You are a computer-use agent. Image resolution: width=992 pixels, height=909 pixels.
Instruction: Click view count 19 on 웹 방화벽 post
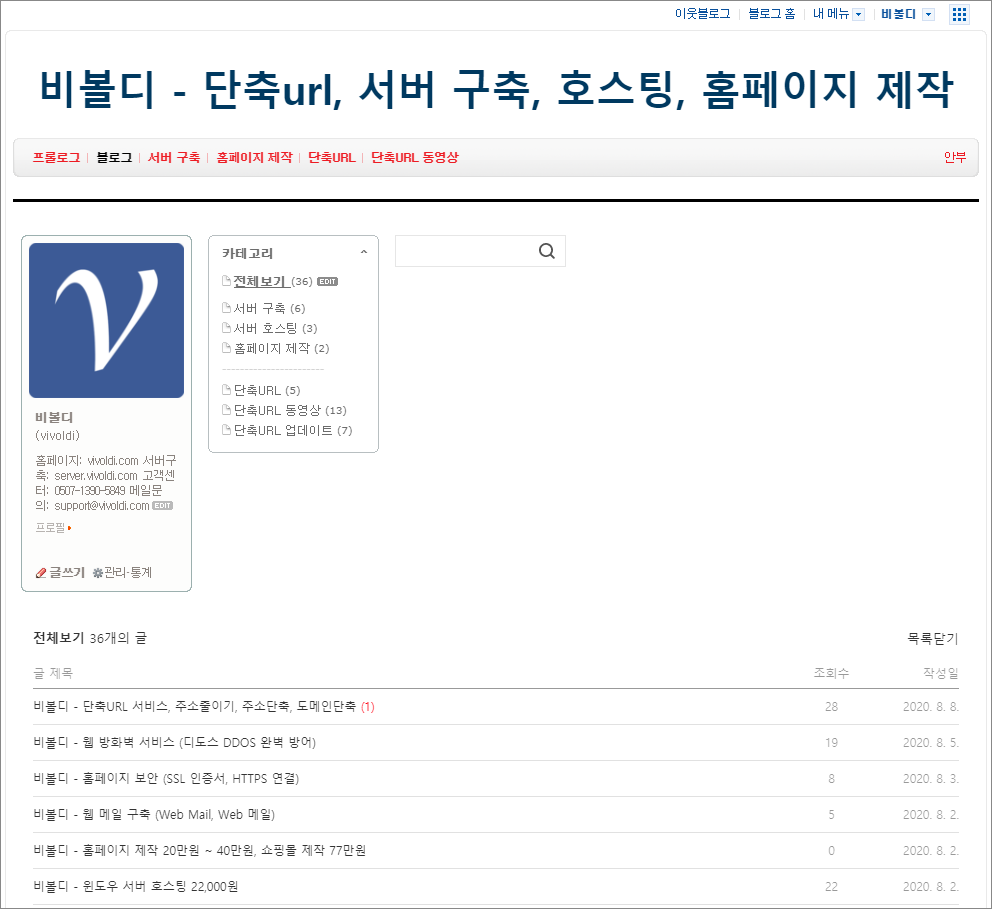[831, 743]
